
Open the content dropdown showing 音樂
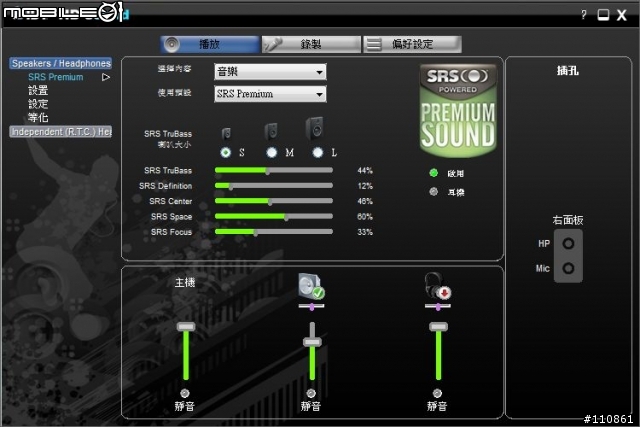270,72
